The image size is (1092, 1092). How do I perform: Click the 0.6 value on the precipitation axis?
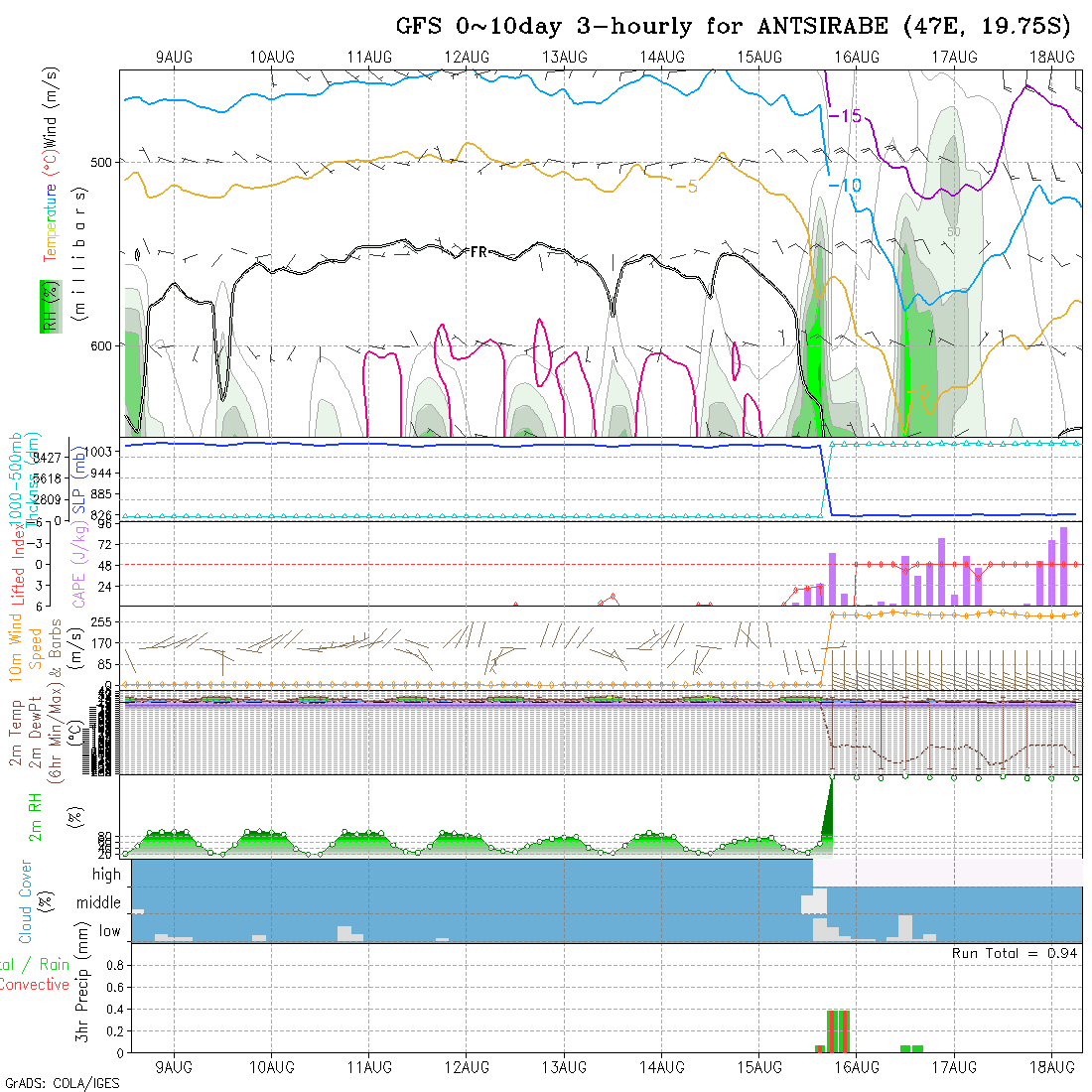[115, 988]
